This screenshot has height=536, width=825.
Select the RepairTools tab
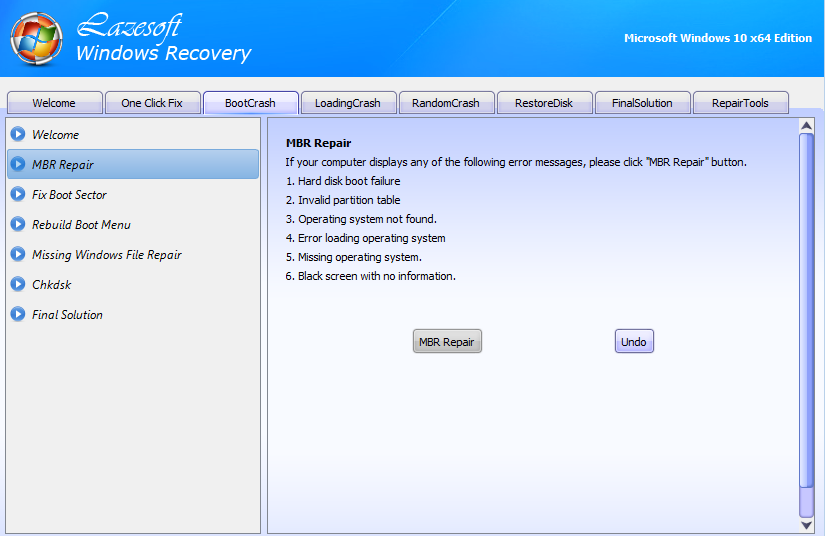click(x=740, y=103)
